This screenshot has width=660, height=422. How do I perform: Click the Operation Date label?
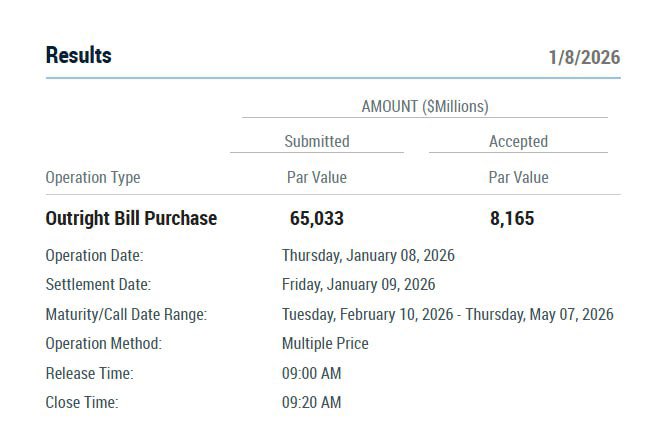pyautogui.click(x=94, y=256)
